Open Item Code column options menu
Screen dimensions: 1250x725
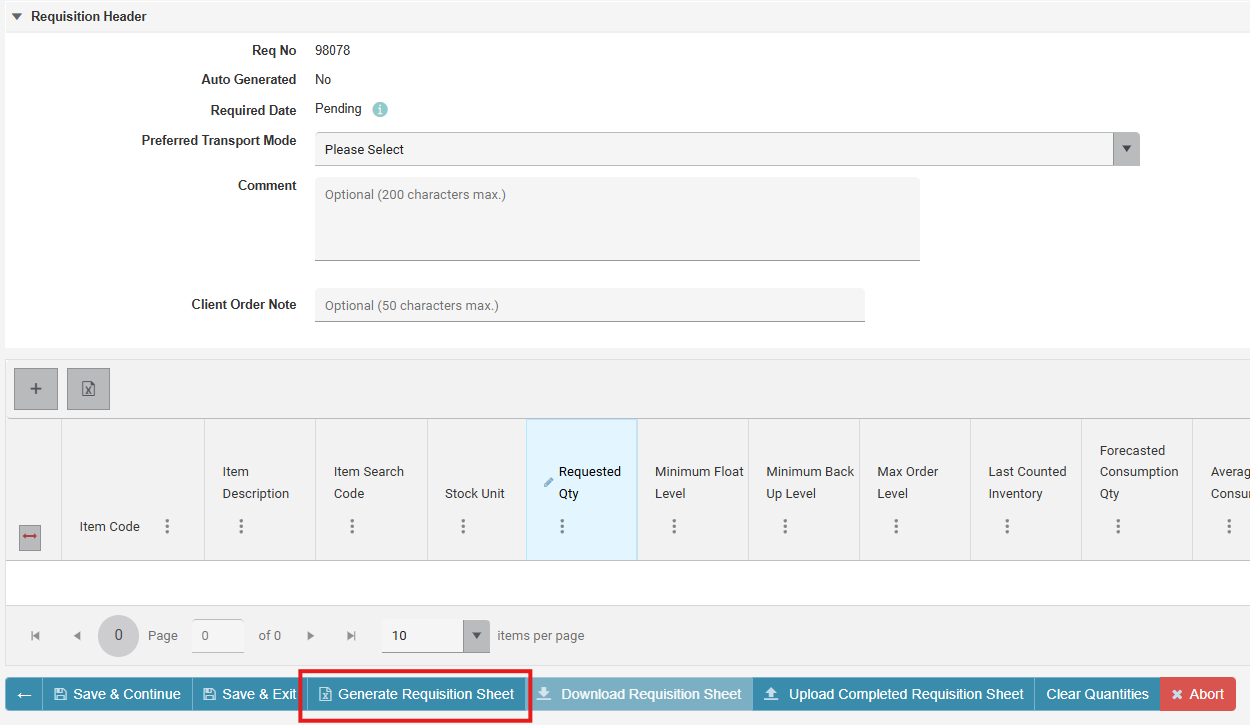point(167,526)
